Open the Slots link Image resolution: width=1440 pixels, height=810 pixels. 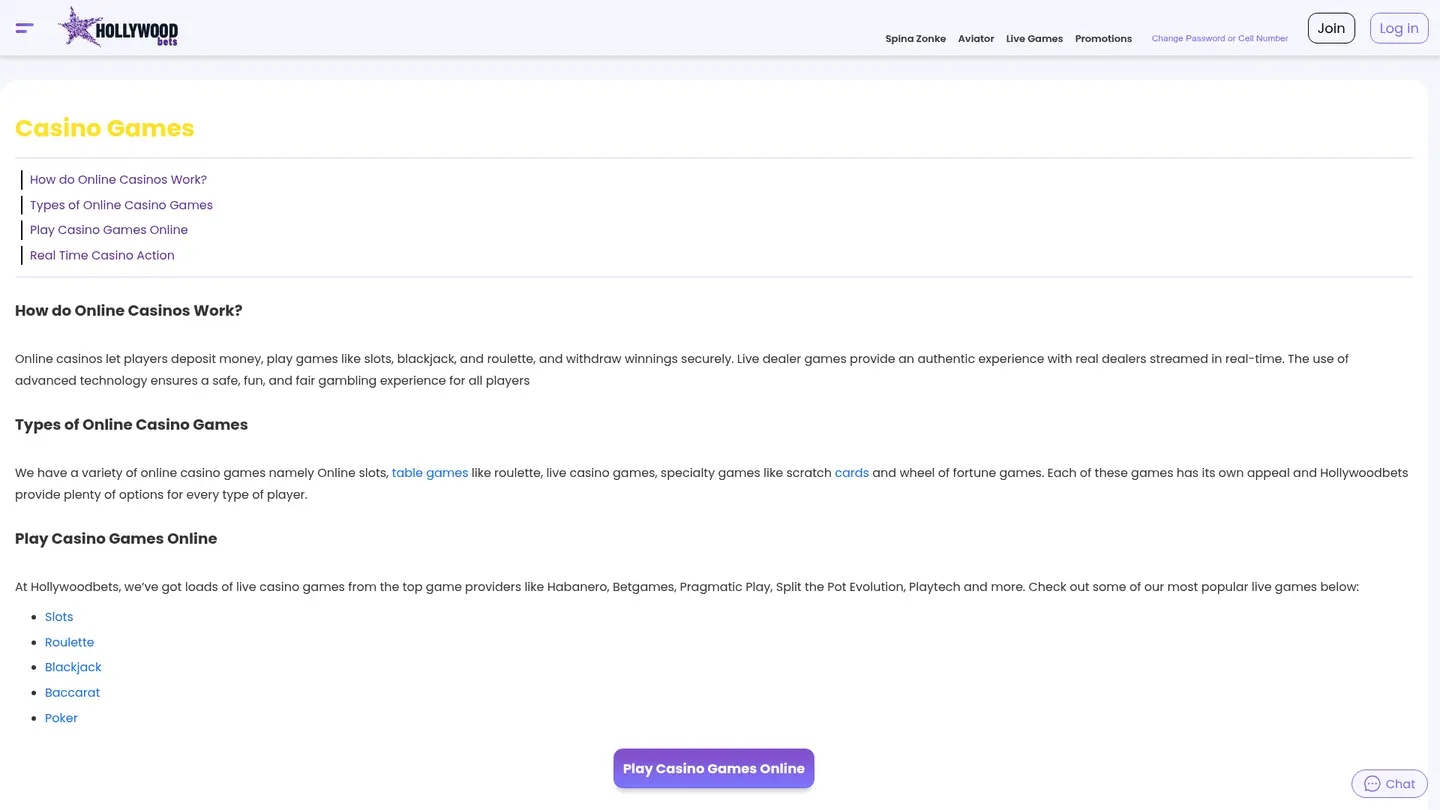pos(59,617)
